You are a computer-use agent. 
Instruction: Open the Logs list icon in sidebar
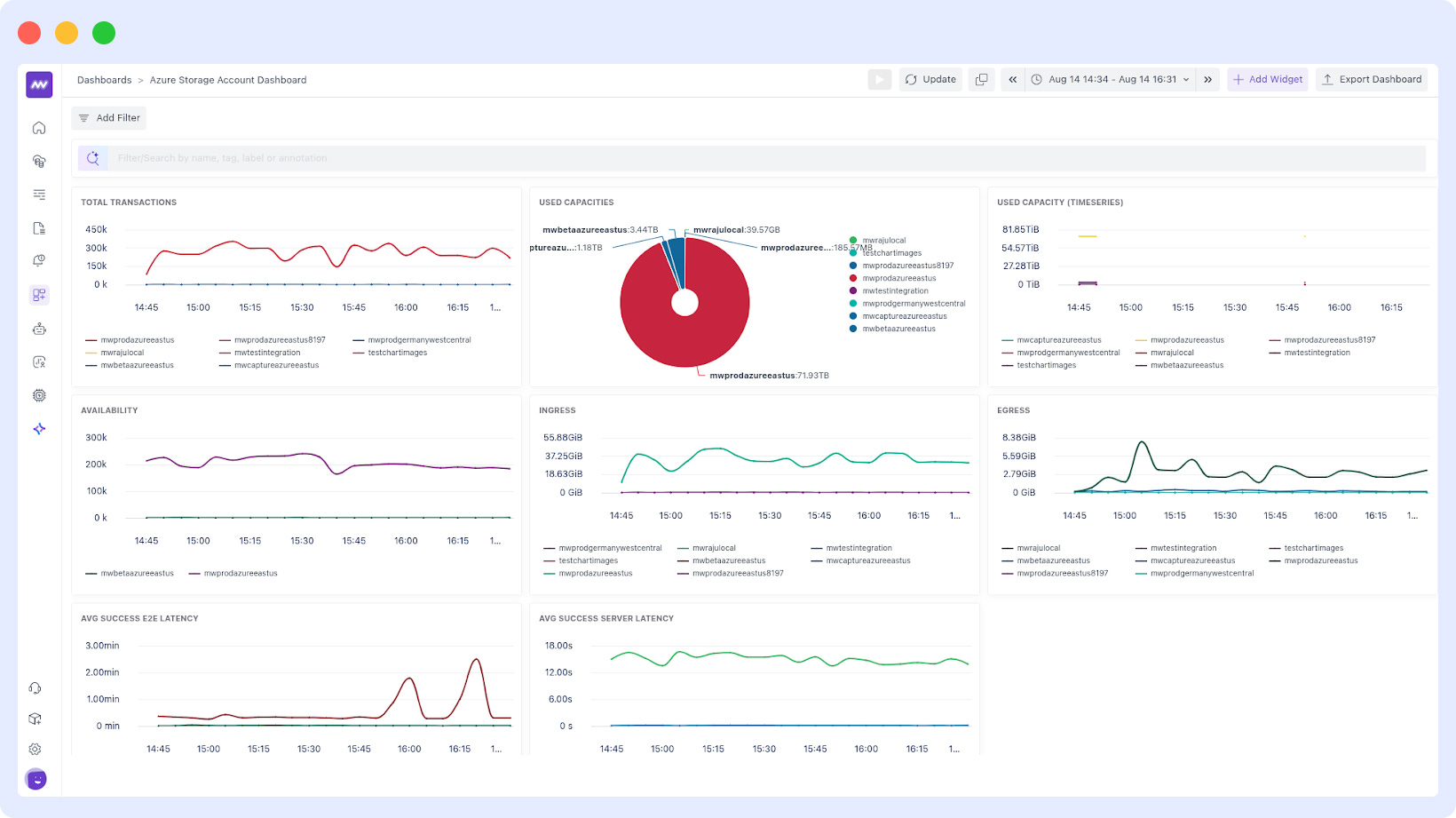point(39,195)
